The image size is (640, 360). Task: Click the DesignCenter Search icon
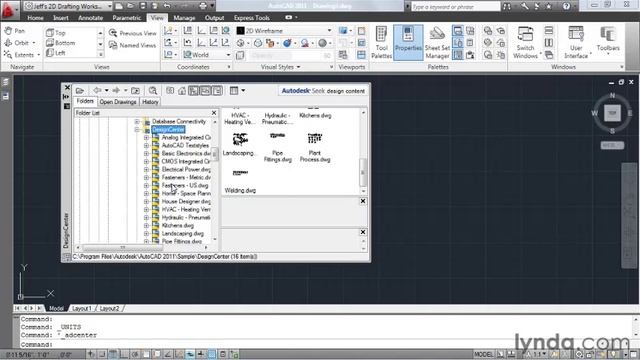tap(153, 91)
